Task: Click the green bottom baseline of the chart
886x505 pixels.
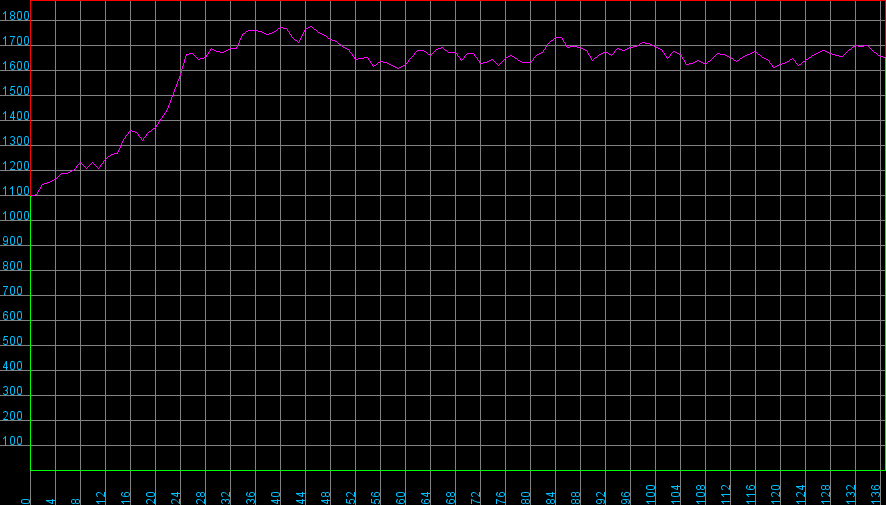Action: [450, 470]
